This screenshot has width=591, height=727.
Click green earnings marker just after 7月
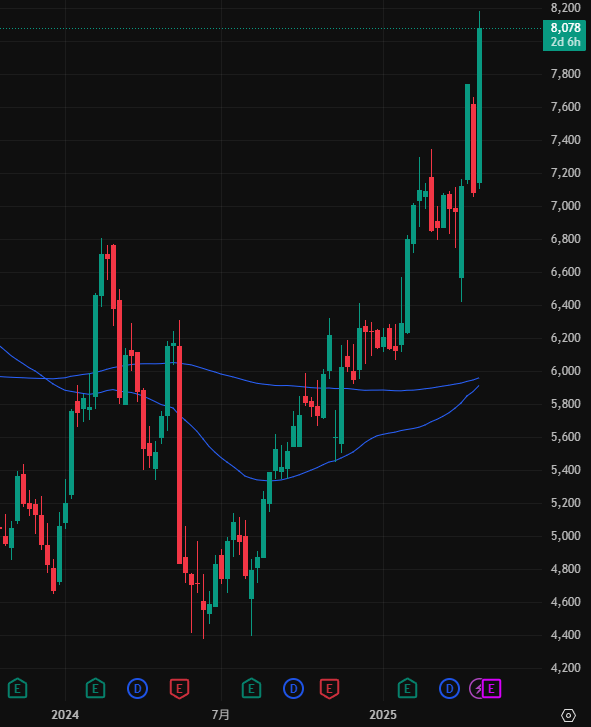pyautogui.click(x=251, y=689)
